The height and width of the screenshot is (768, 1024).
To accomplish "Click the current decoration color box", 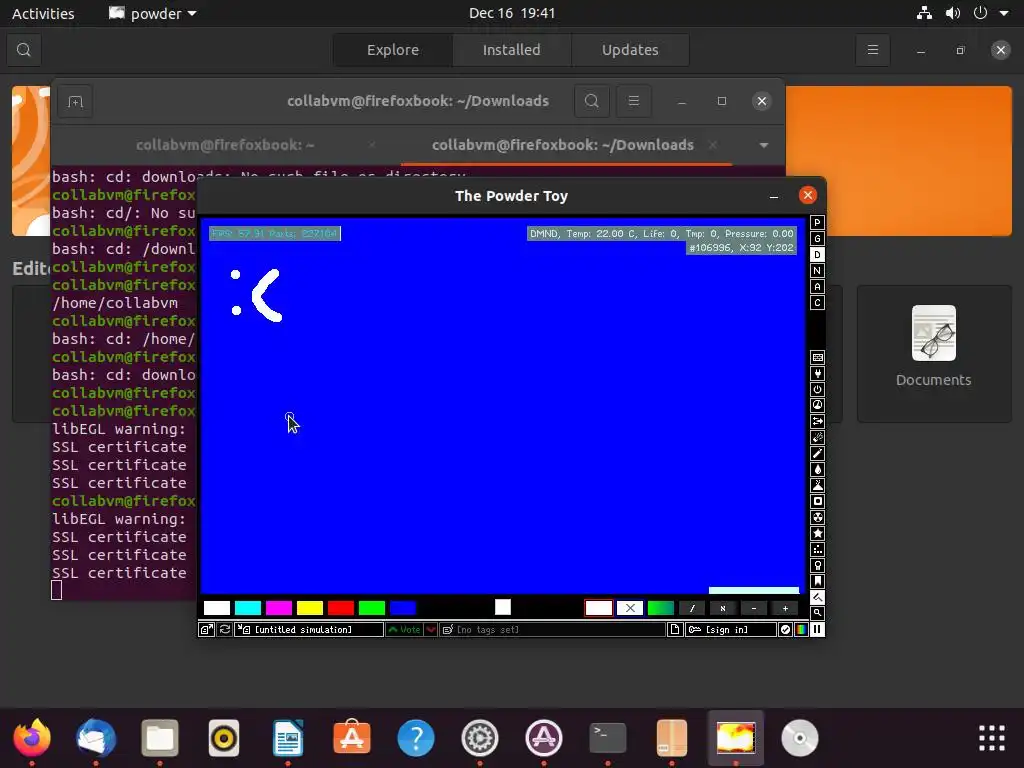I will point(503,607).
